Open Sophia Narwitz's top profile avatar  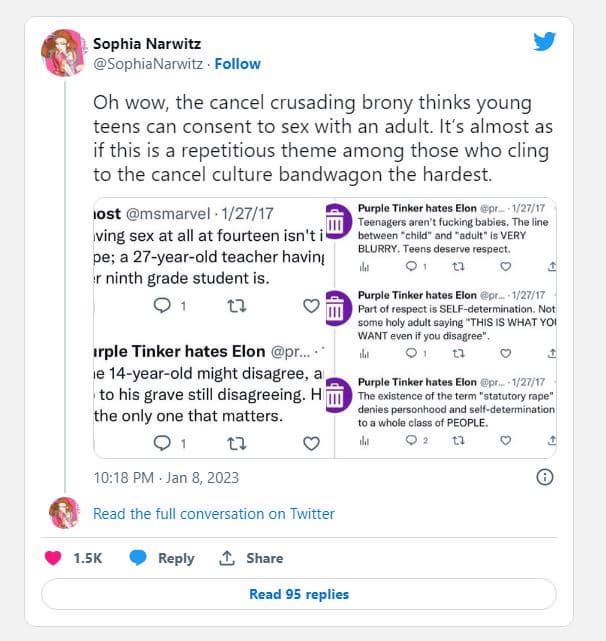coord(62,52)
